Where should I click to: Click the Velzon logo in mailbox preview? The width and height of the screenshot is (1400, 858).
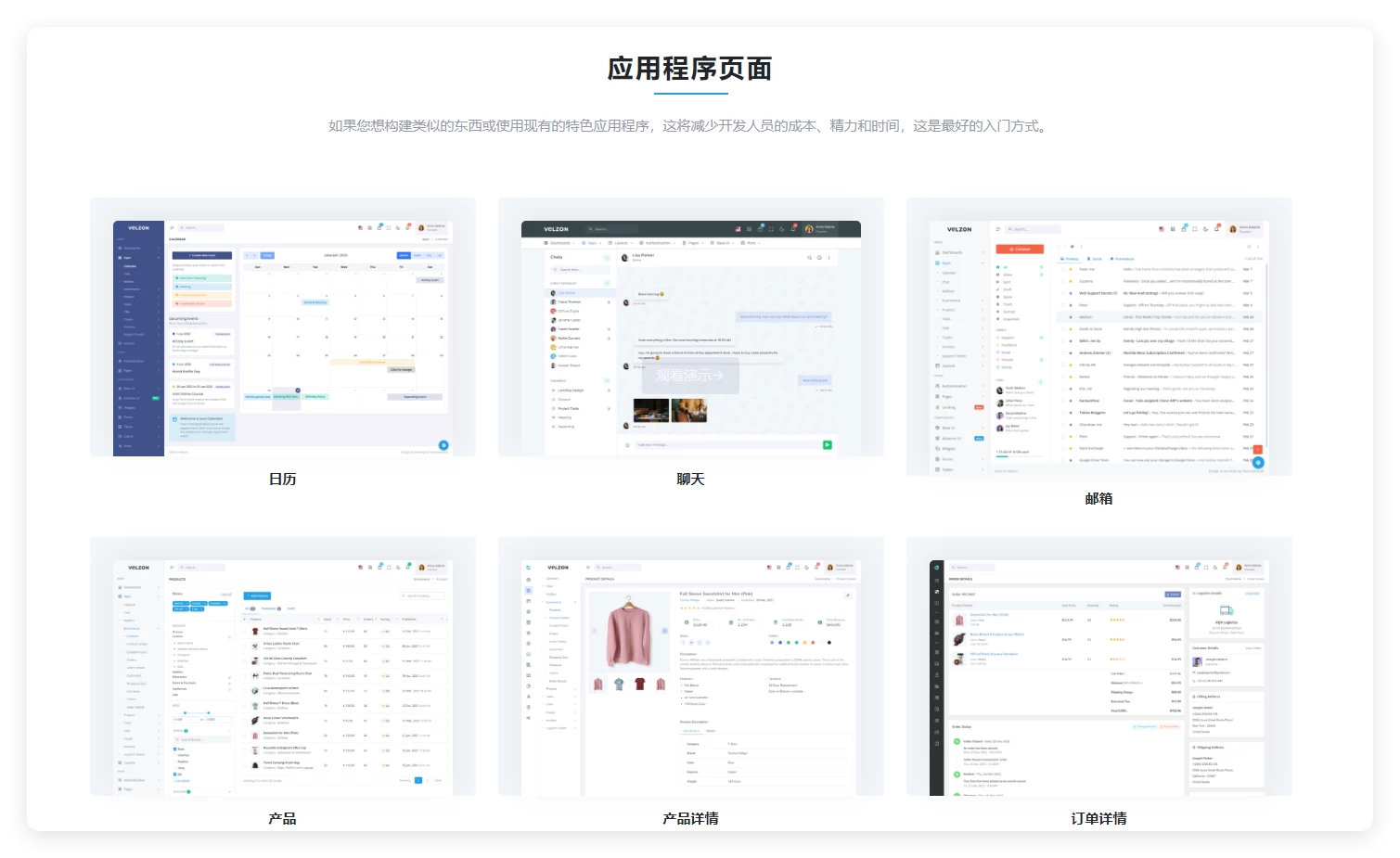click(x=959, y=229)
